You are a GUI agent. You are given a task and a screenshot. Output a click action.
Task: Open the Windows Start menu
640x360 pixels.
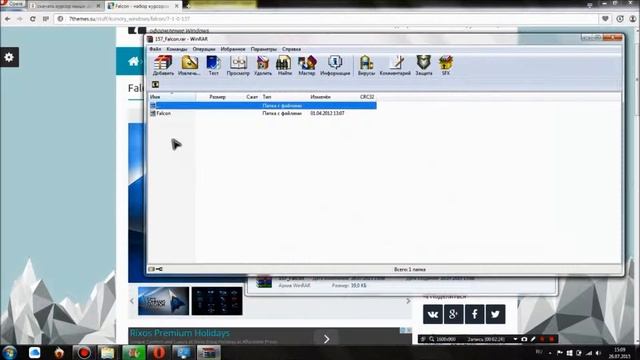(x=9, y=352)
